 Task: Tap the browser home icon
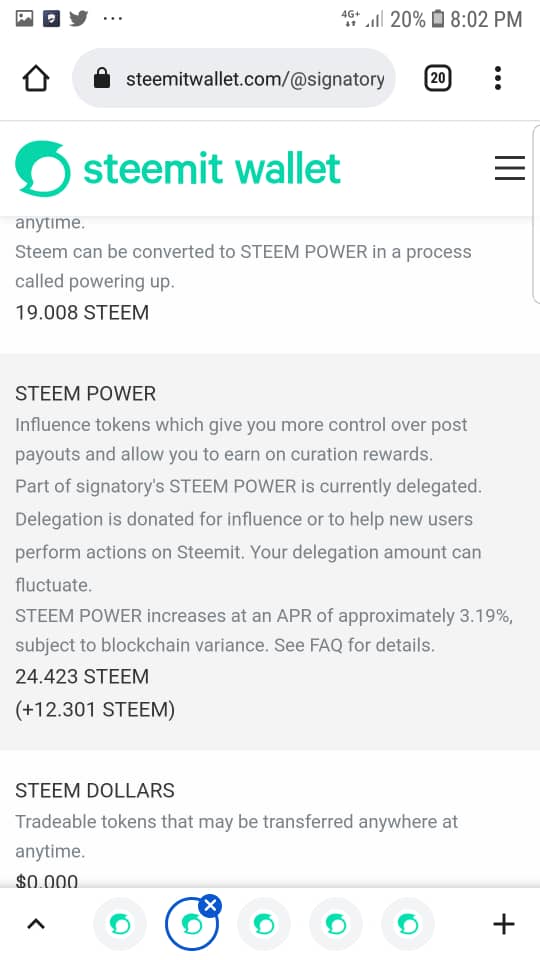point(36,78)
